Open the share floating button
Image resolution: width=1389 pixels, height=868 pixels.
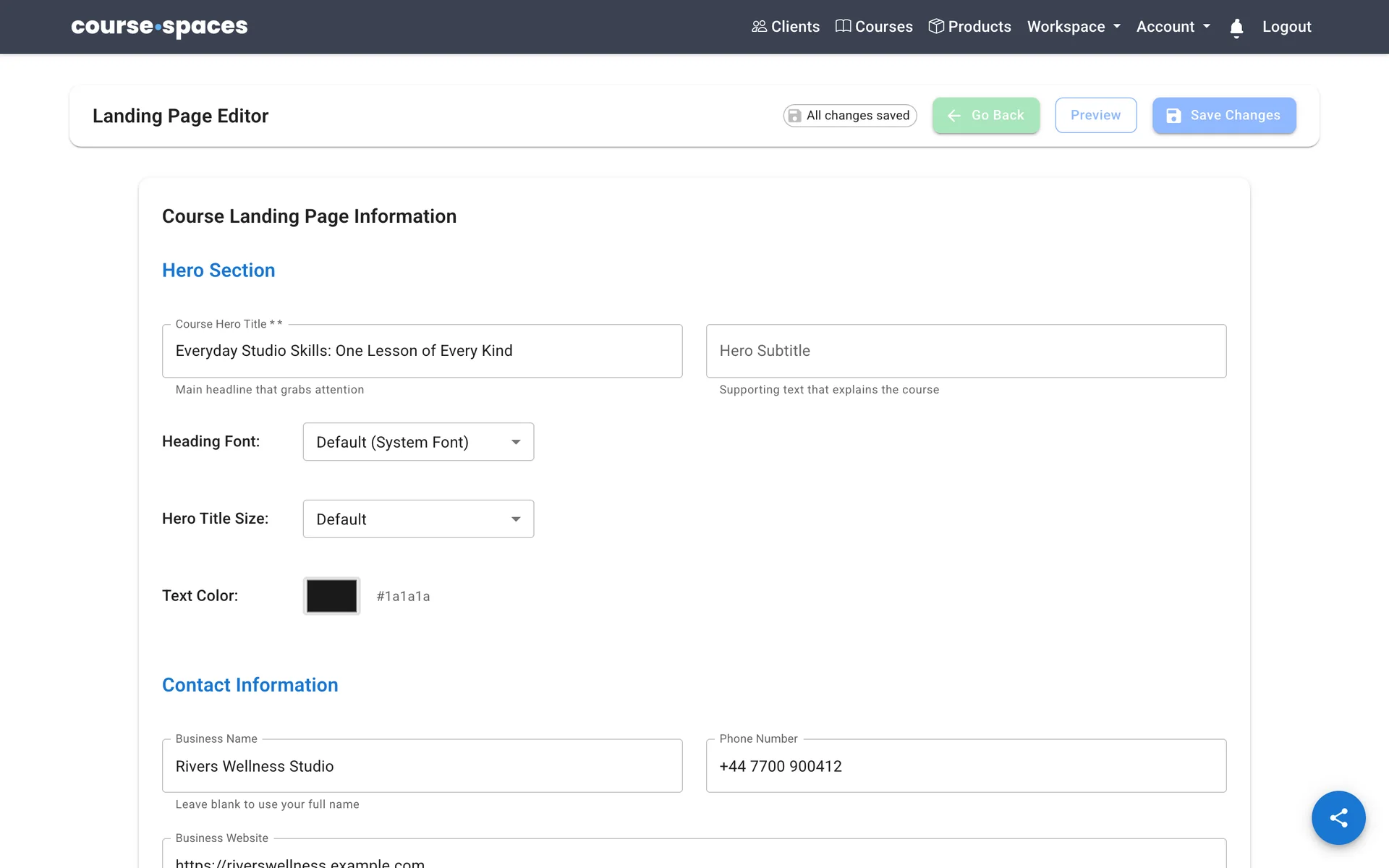point(1338,817)
